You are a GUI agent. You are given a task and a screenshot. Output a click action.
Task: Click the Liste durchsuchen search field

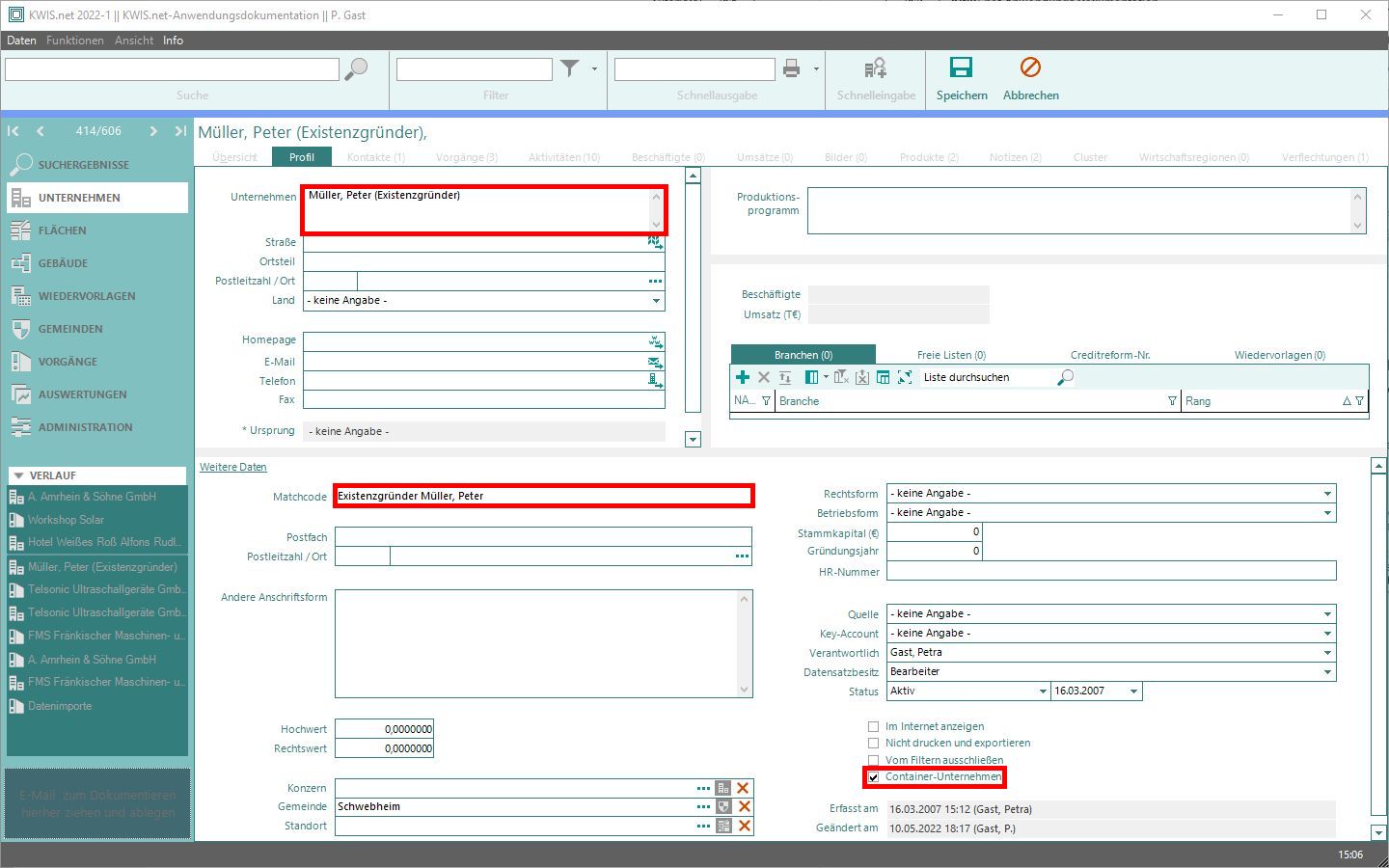[986, 377]
